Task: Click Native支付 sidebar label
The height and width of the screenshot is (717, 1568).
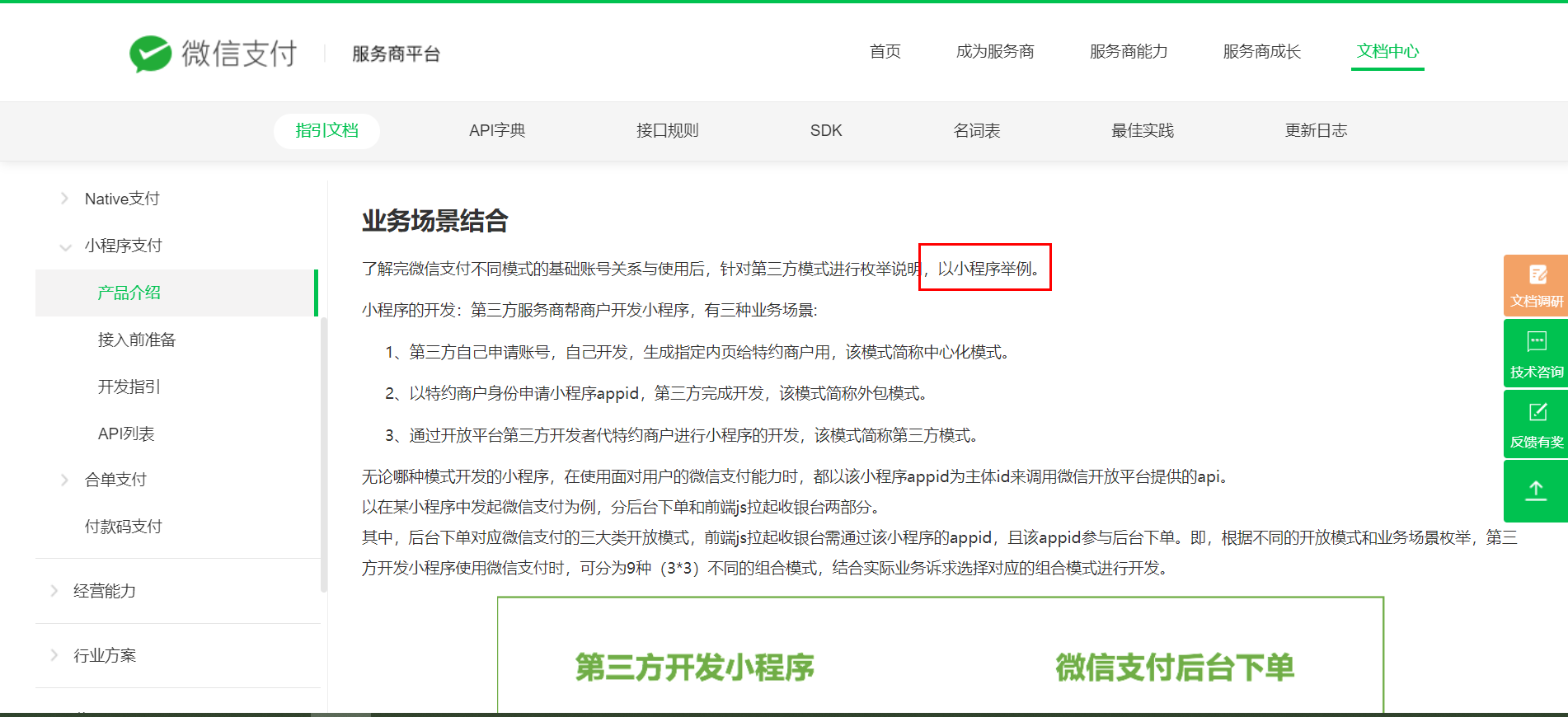Action: [x=122, y=199]
